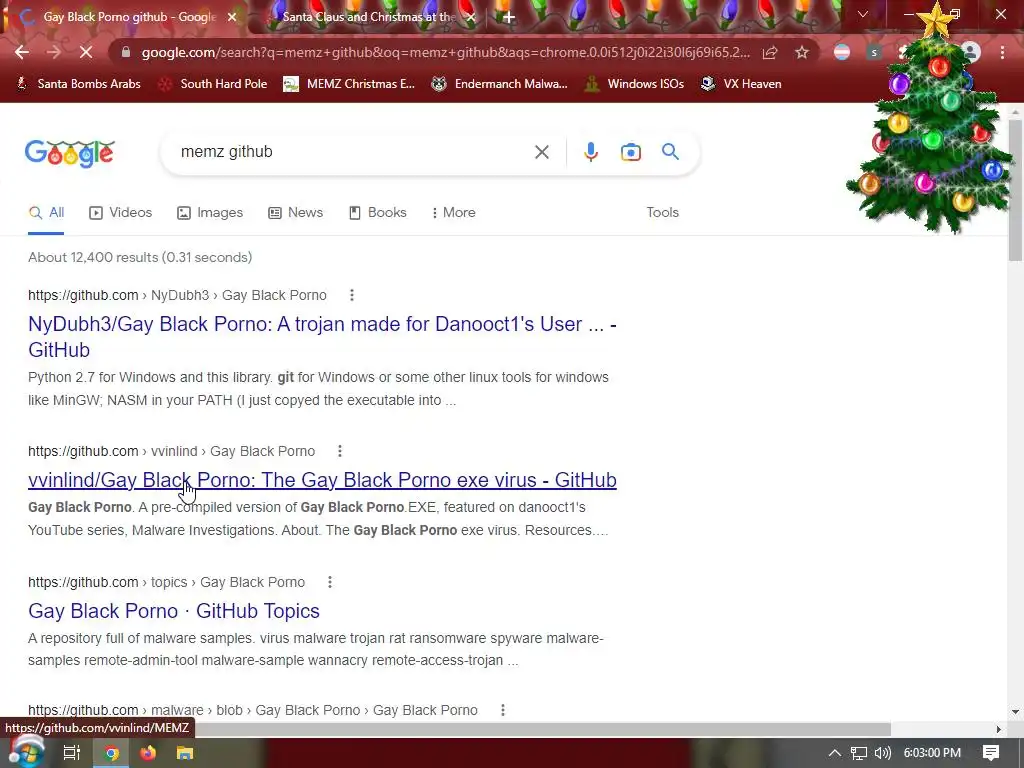Image resolution: width=1024 pixels, height=768 pixels.
Task: Open the volume speaker icon in tray
Action: (882, 753)
